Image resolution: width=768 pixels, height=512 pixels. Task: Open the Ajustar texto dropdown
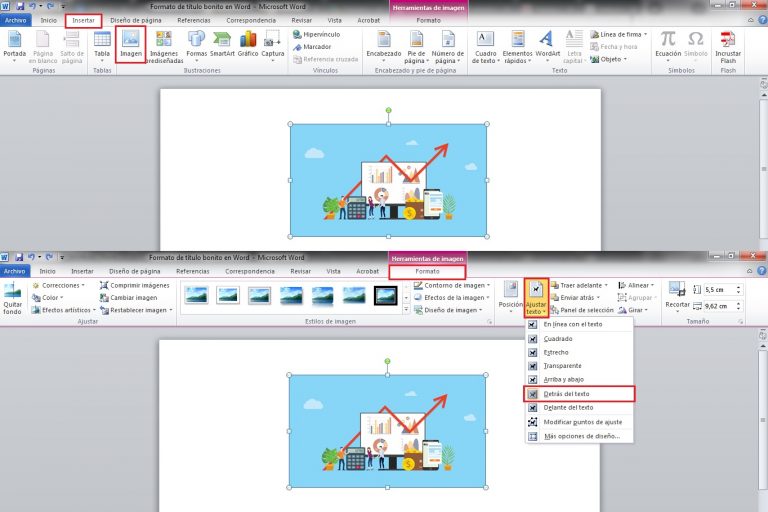click(537, 298)
